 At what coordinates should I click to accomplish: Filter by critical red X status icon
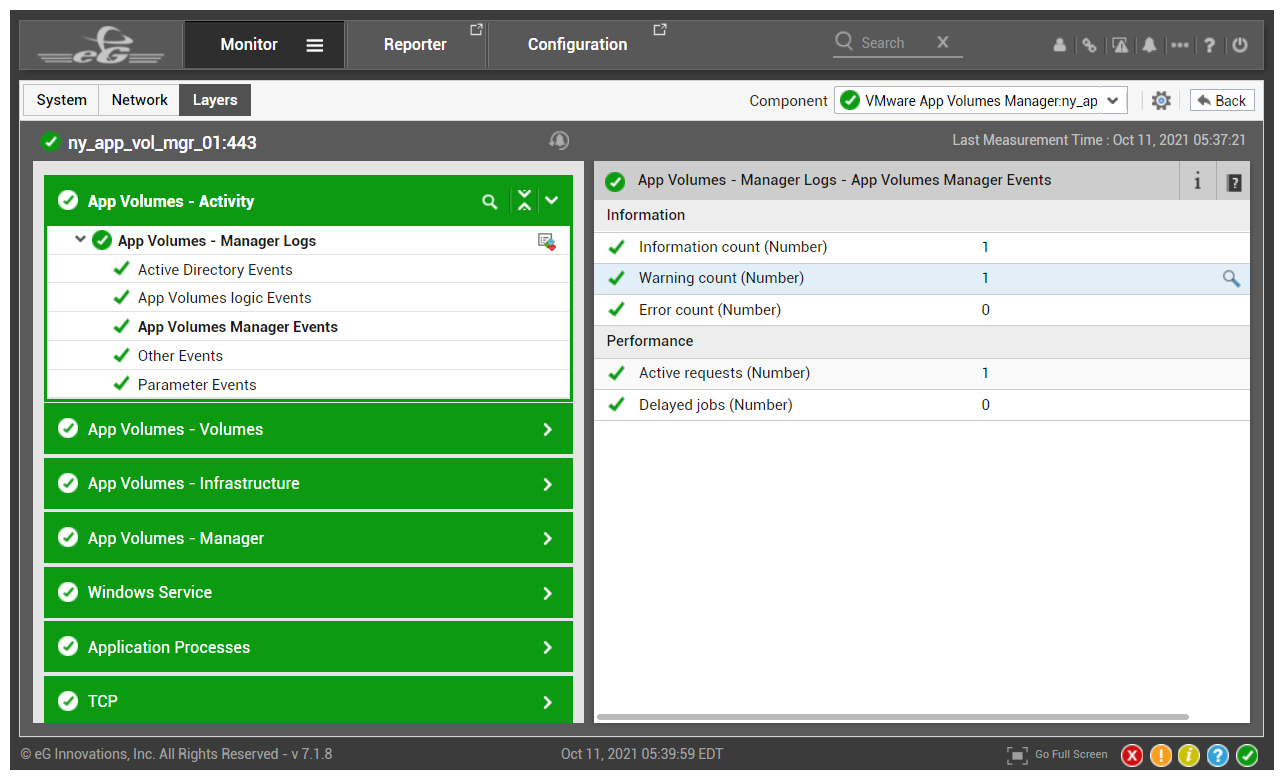point(1131,756)
